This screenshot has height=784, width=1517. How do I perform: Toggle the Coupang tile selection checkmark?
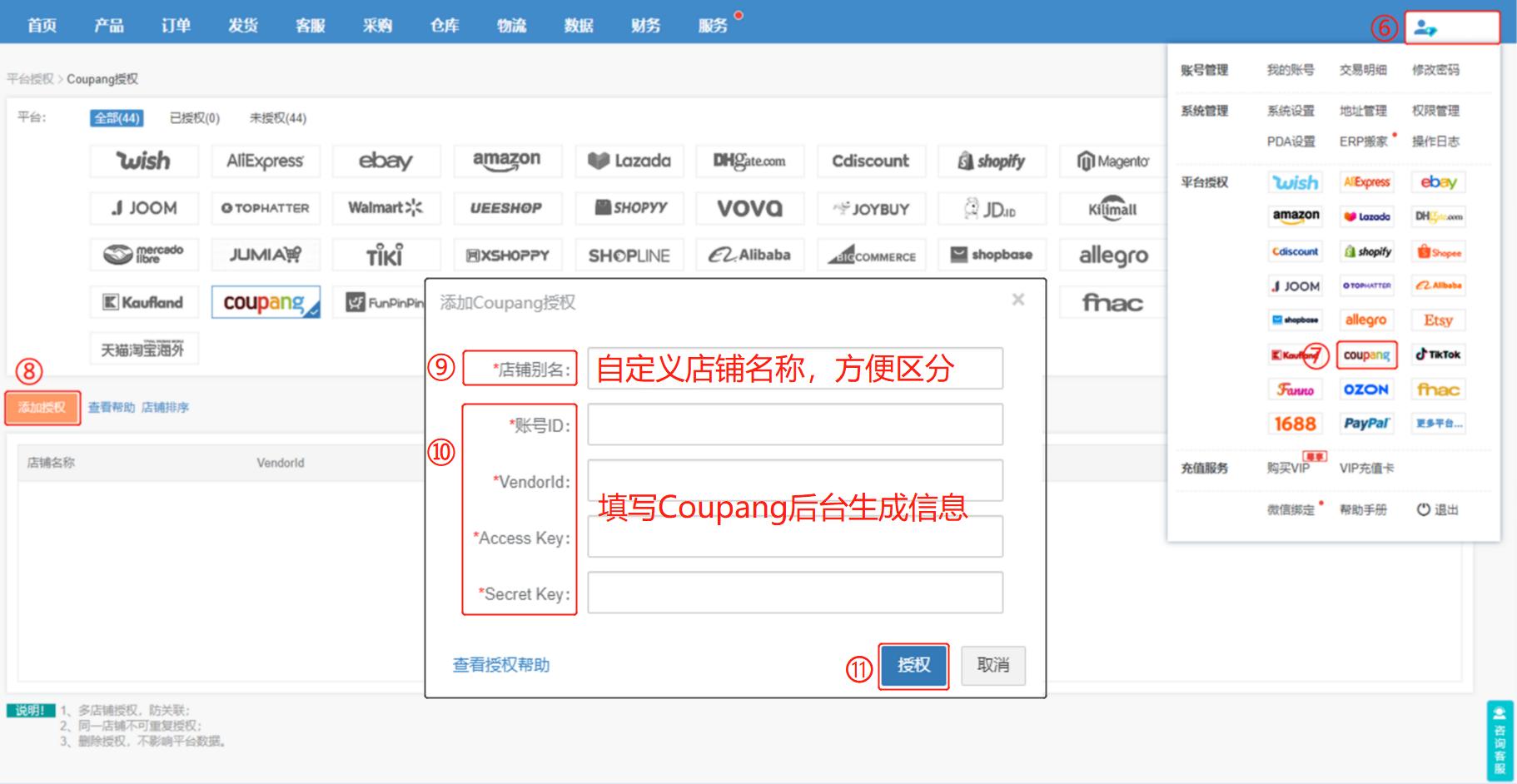coord(314,310)
